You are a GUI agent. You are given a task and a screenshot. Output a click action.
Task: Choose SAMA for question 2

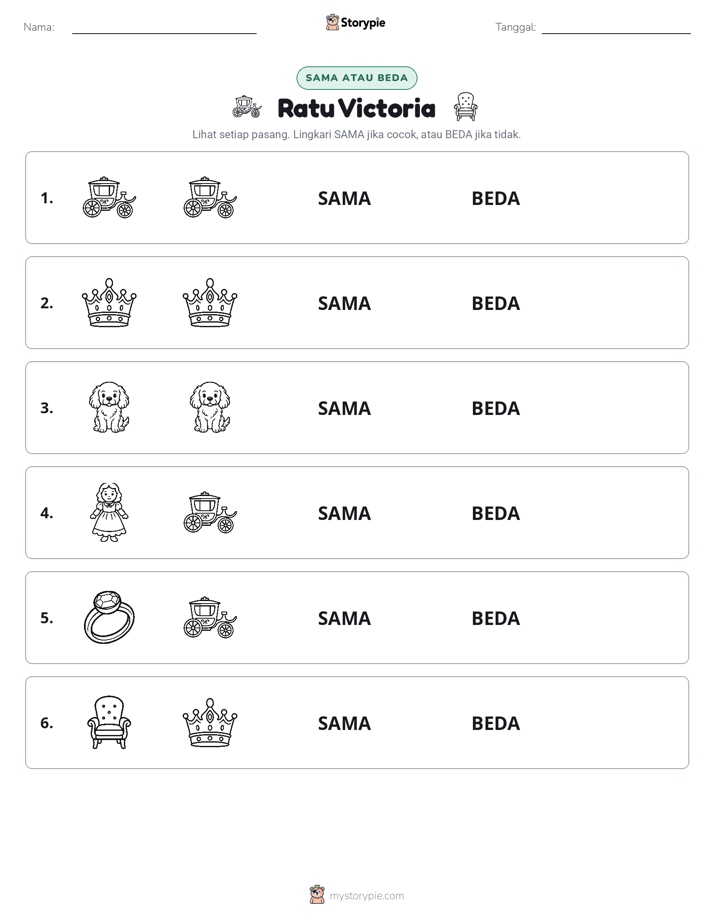point(345,303)
